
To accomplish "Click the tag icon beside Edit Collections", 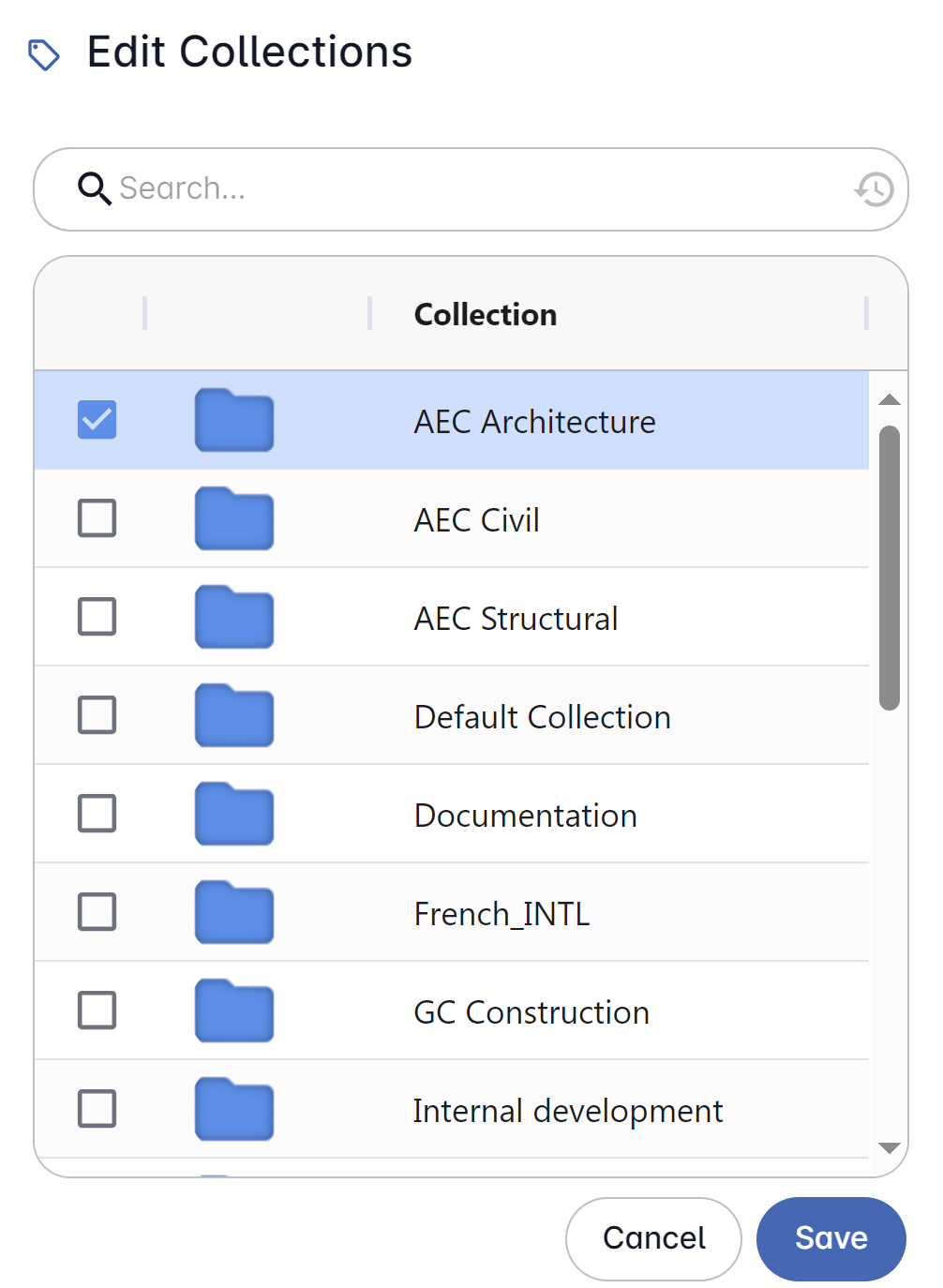I will pos(44,55).
